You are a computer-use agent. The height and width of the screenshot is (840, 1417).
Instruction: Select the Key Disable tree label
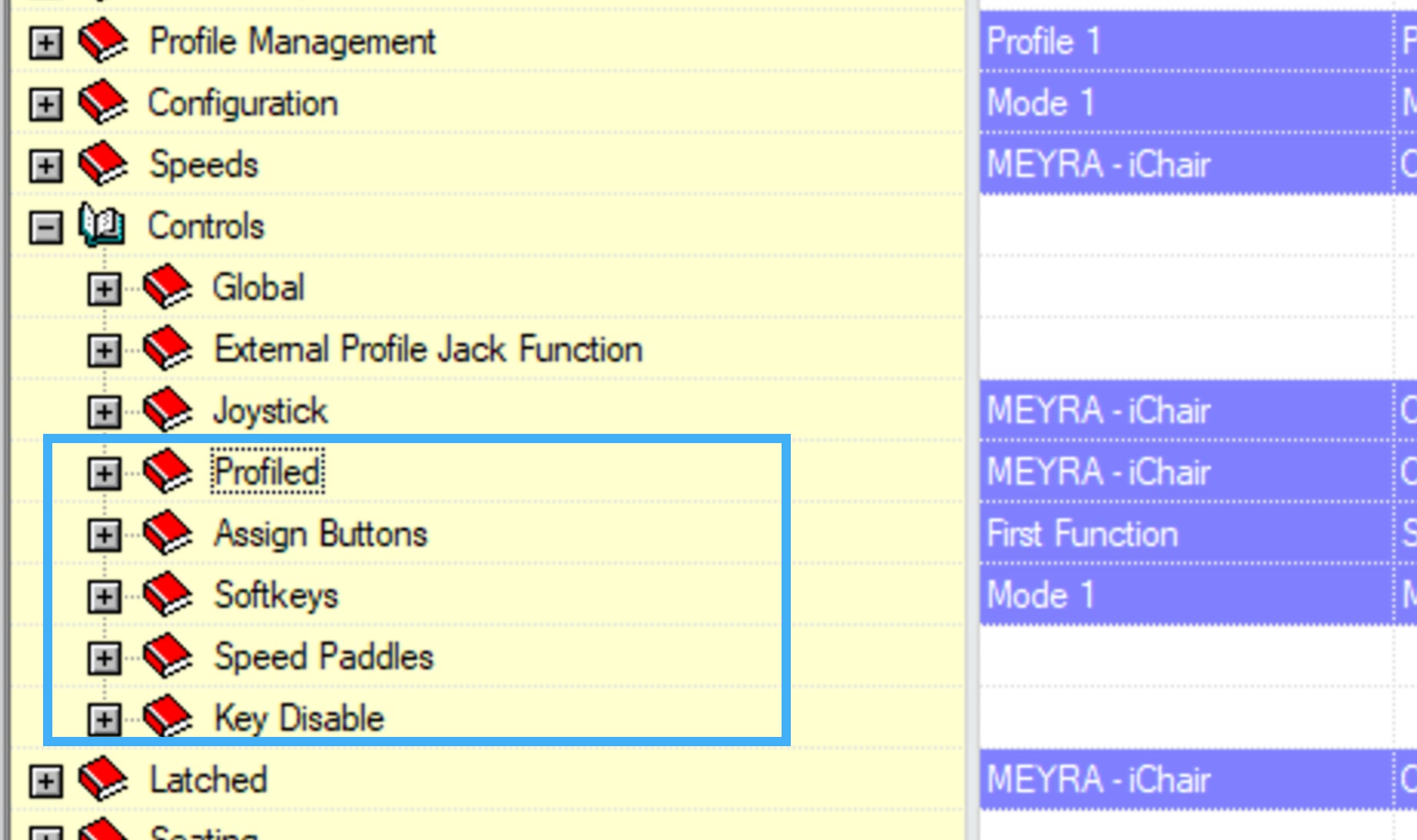[299, 718]
